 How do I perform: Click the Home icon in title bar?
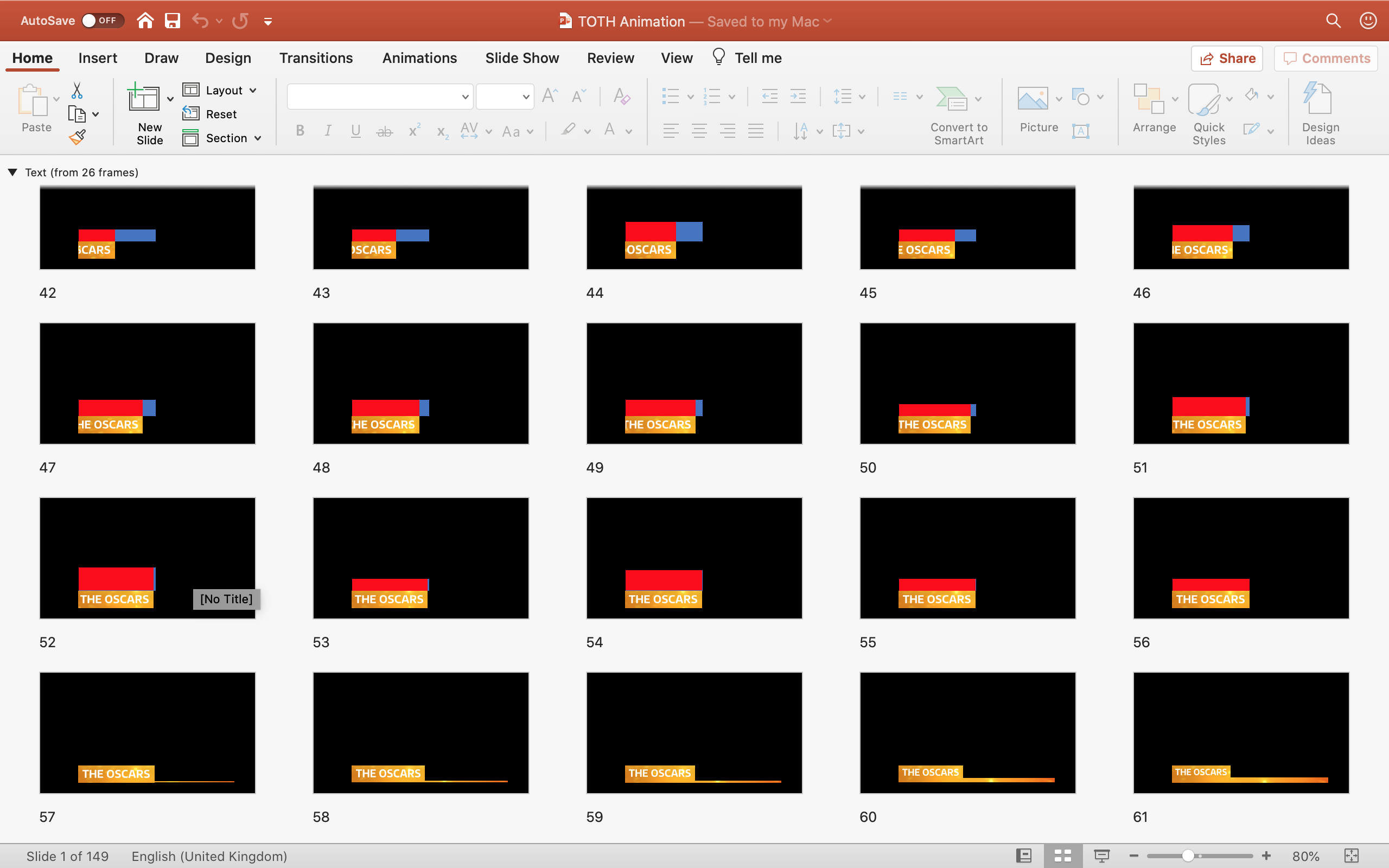point(145,21)
